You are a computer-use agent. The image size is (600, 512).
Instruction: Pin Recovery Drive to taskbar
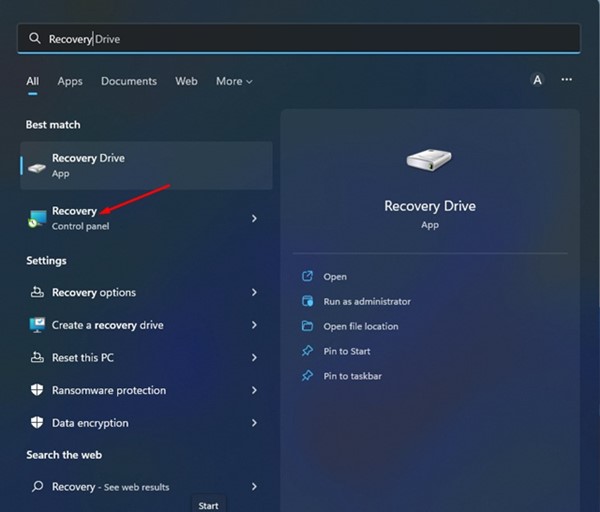point(352,376)
